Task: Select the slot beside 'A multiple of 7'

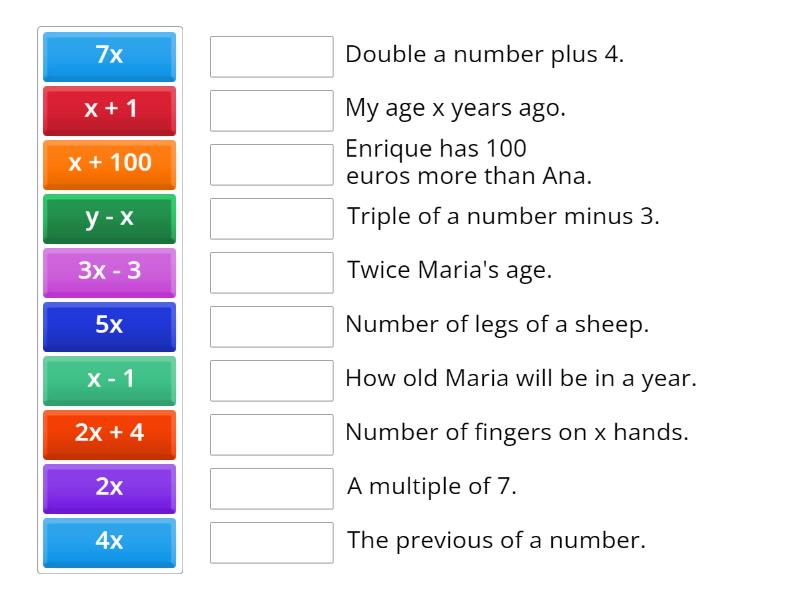Action: pyautogui.click(x=271, y=488)
